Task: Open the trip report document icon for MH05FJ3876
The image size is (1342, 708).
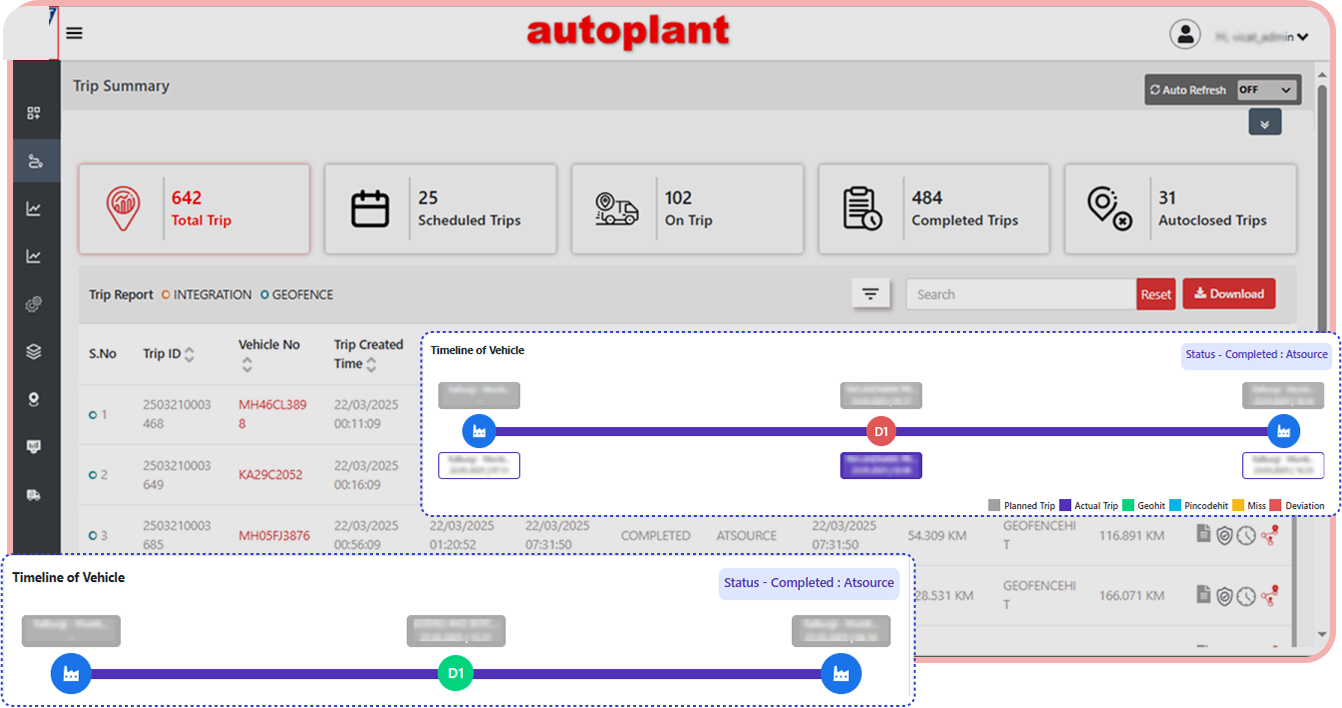Action: coord(1204,535)
